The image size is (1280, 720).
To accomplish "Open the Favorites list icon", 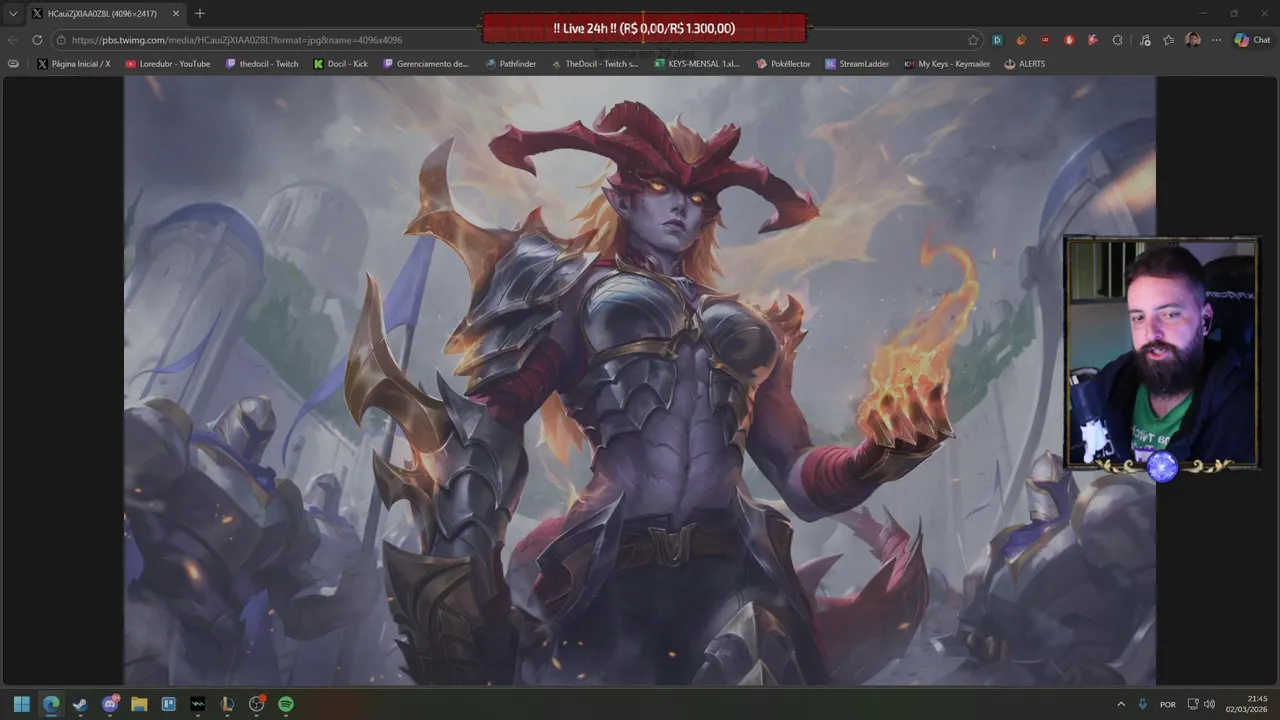I will click(1169, 40).
